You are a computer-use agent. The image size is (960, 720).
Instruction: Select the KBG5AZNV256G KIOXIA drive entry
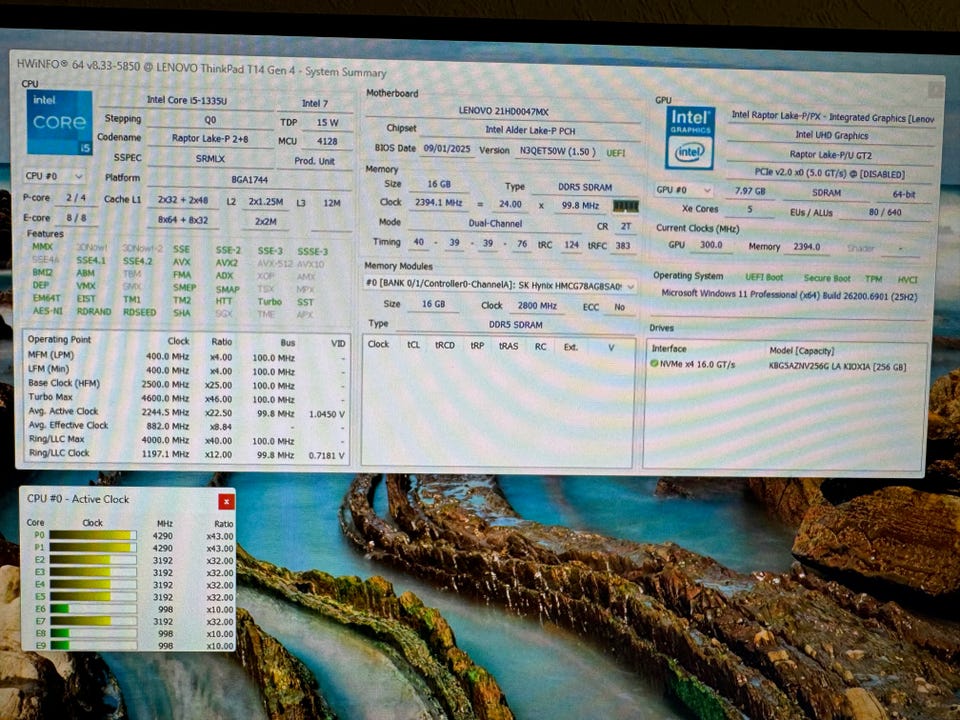click(x=837, y=365)
